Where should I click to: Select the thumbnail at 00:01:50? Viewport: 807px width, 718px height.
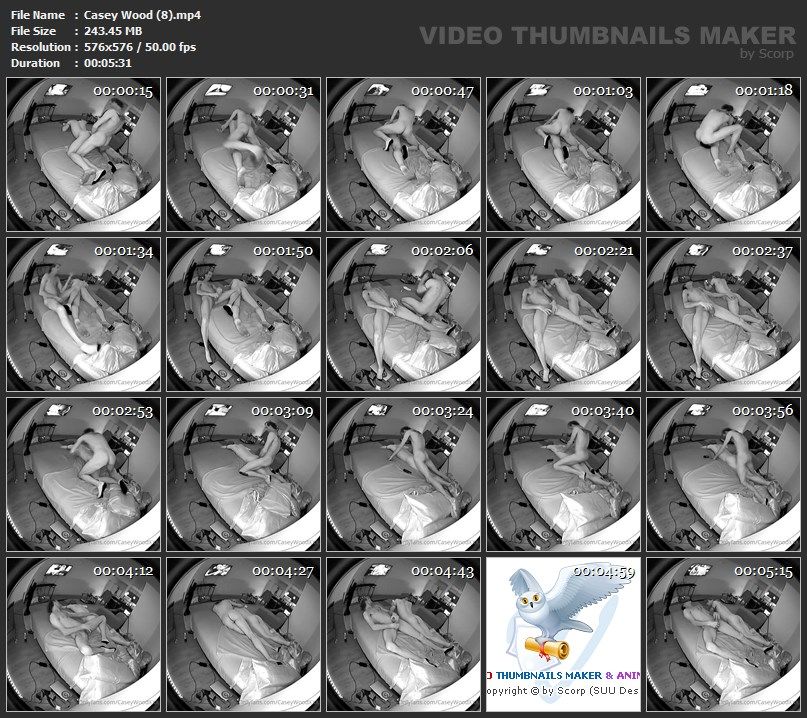click(x=244, y=314)
